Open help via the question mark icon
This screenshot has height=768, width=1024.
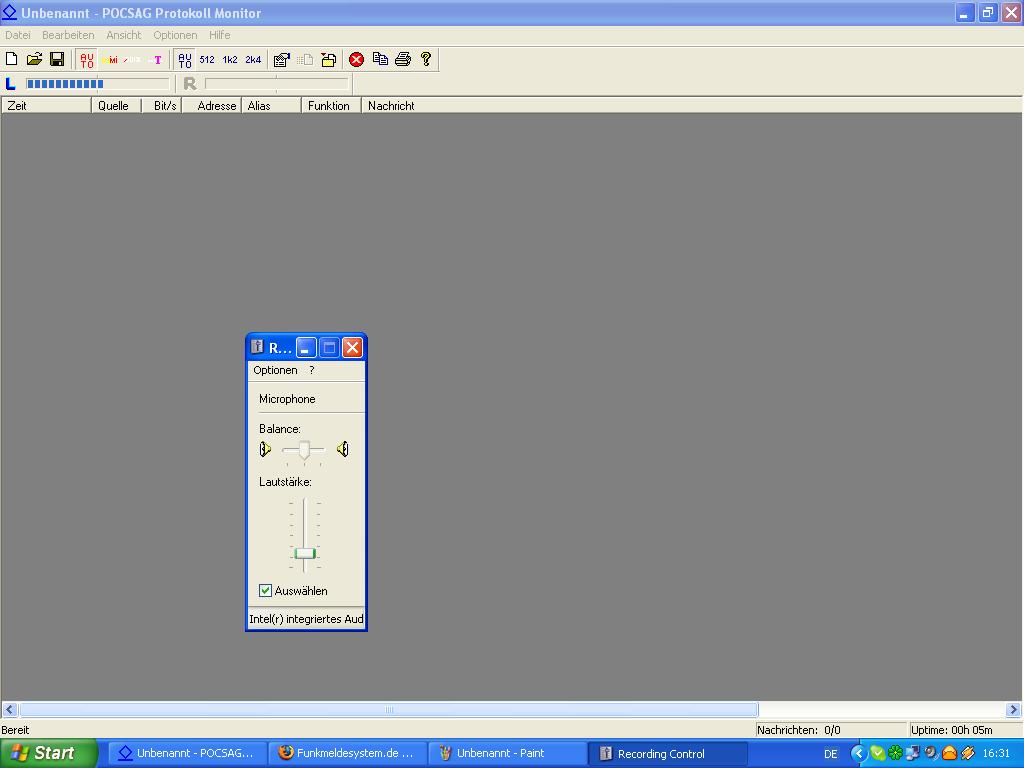426,60
